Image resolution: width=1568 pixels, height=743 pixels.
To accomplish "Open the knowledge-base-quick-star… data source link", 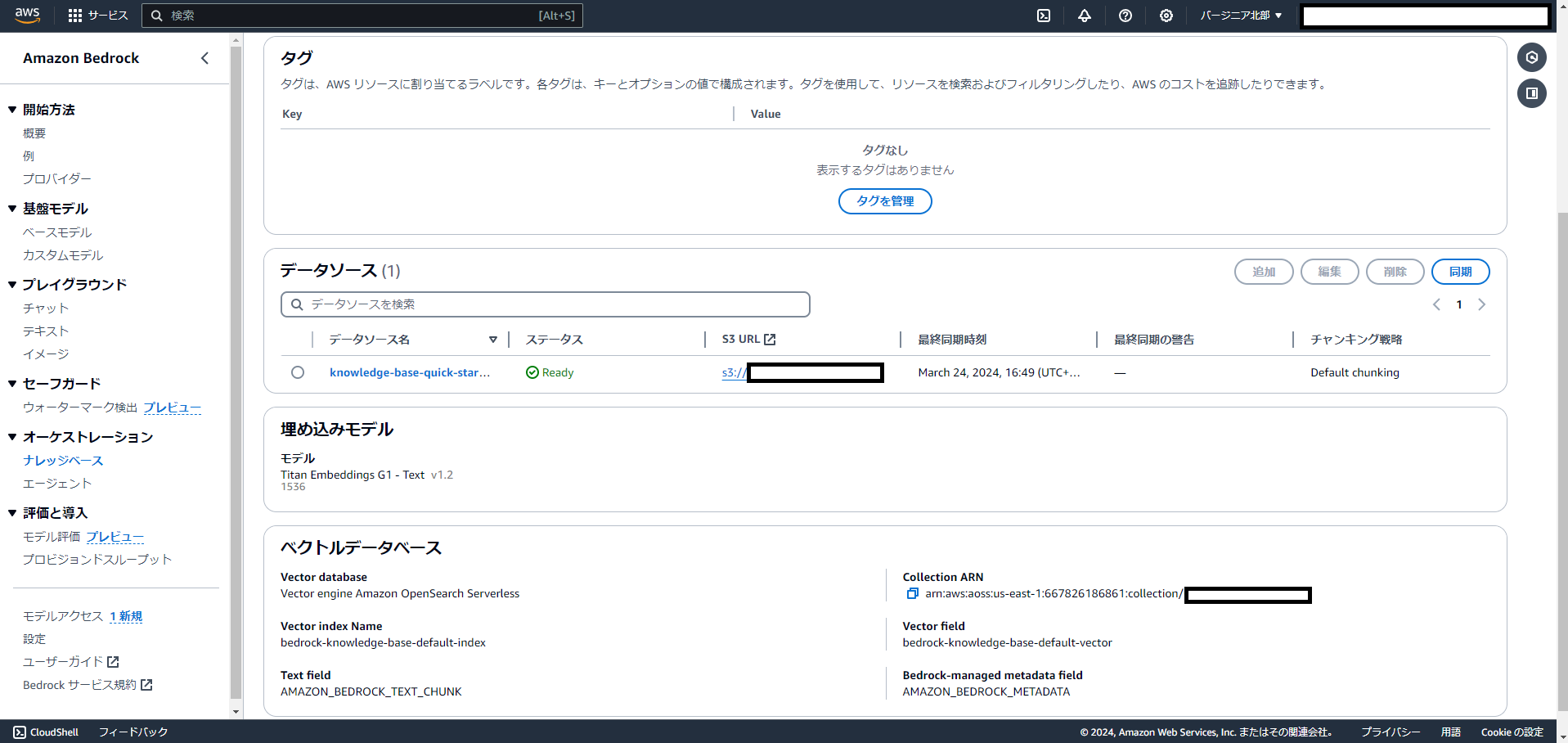I will (410, 372).
